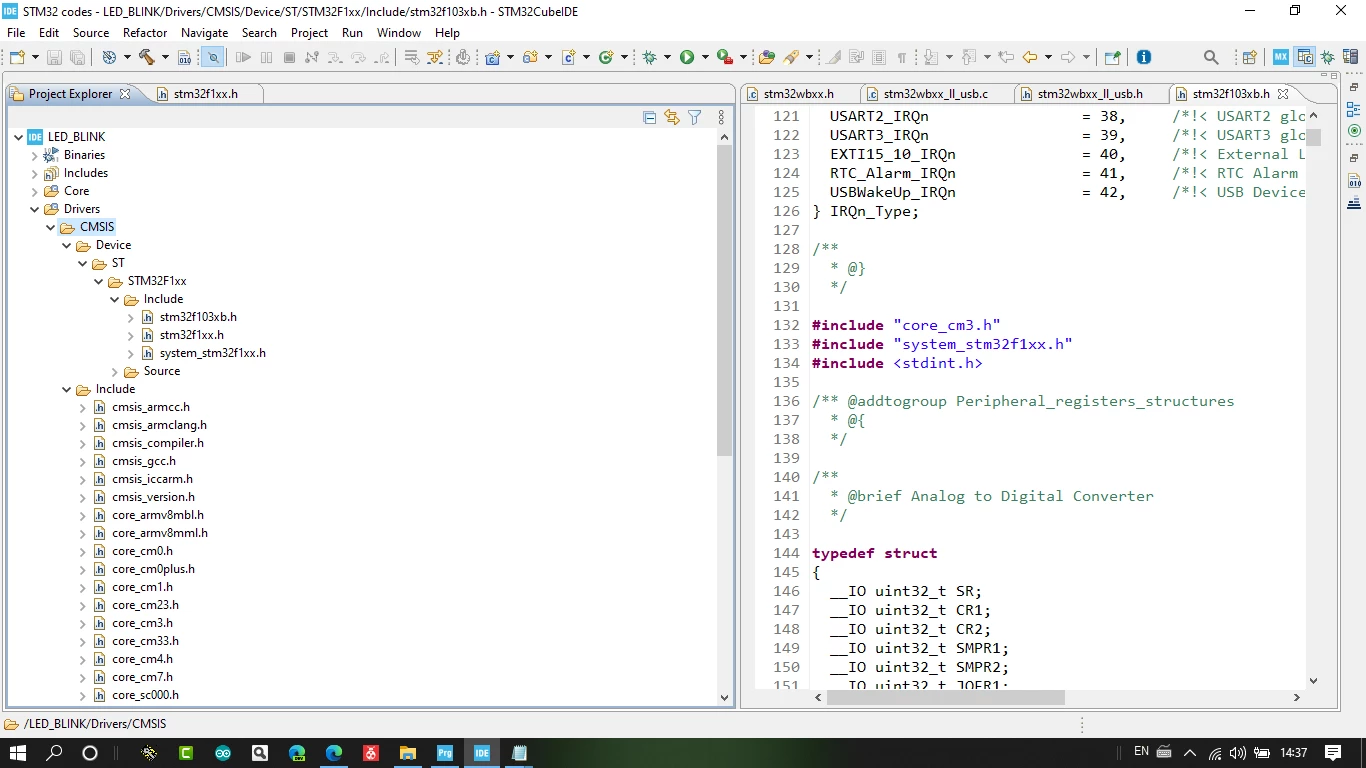This screenshot has height=768, width=1366.
Task: Click the Back navigation yellow arrow
Action: coord(1030,57)
